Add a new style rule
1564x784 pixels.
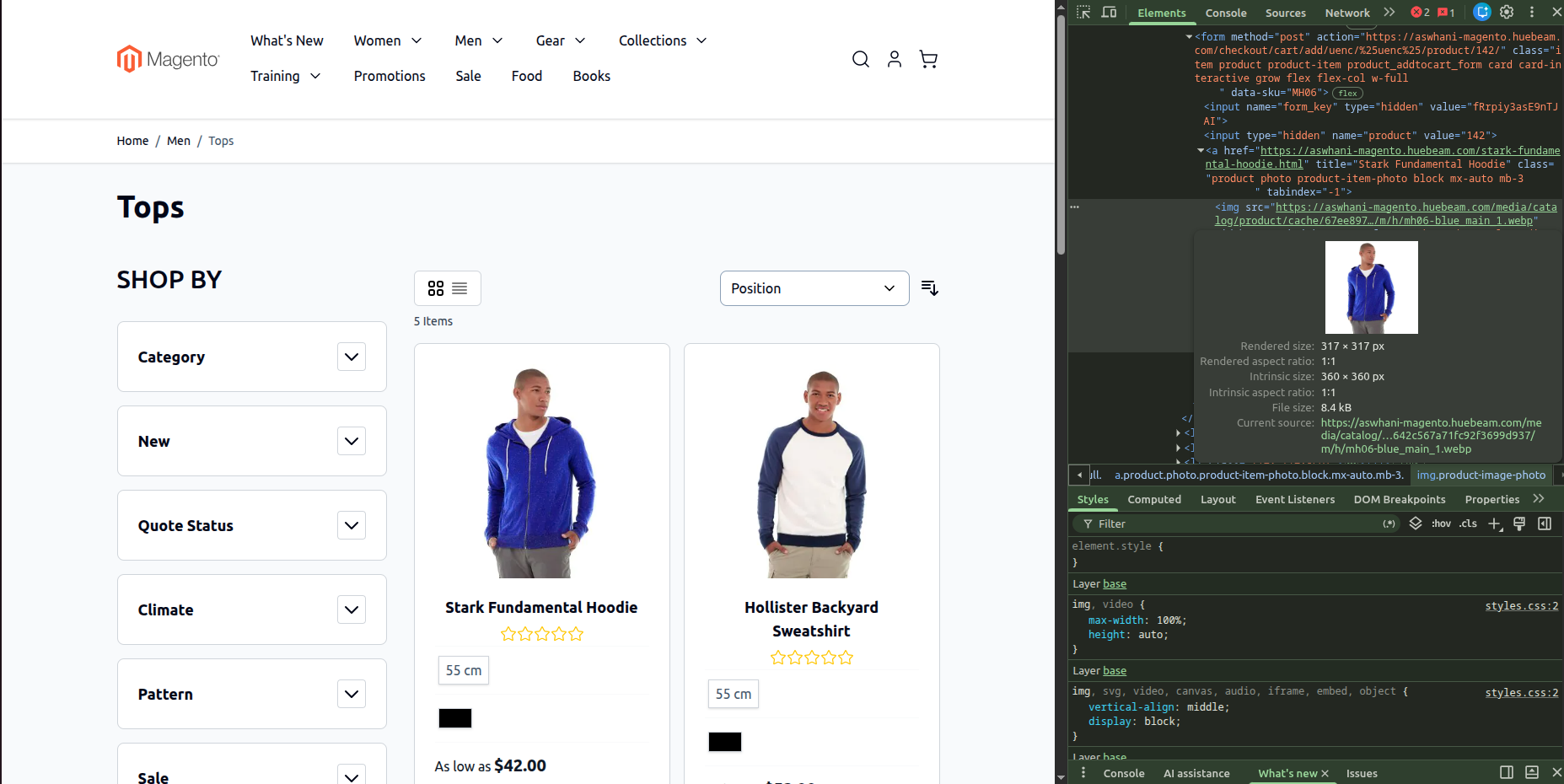(1495, 524)
